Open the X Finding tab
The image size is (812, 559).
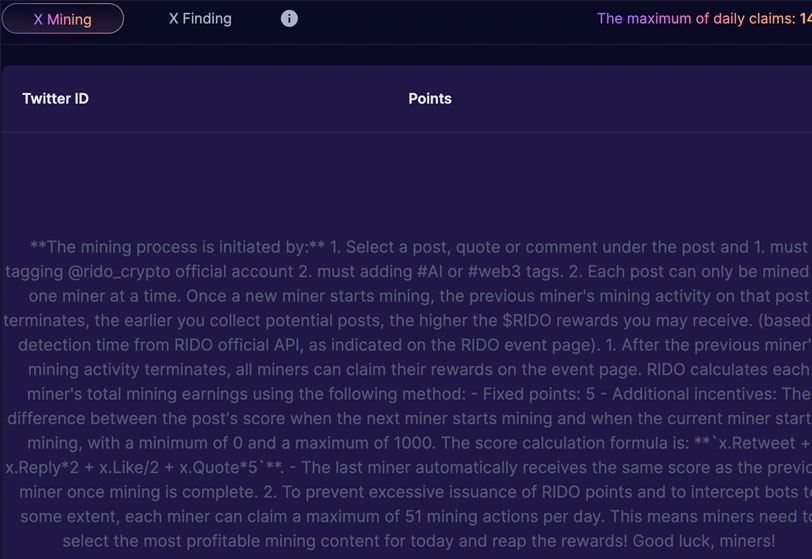coord(200,19)
